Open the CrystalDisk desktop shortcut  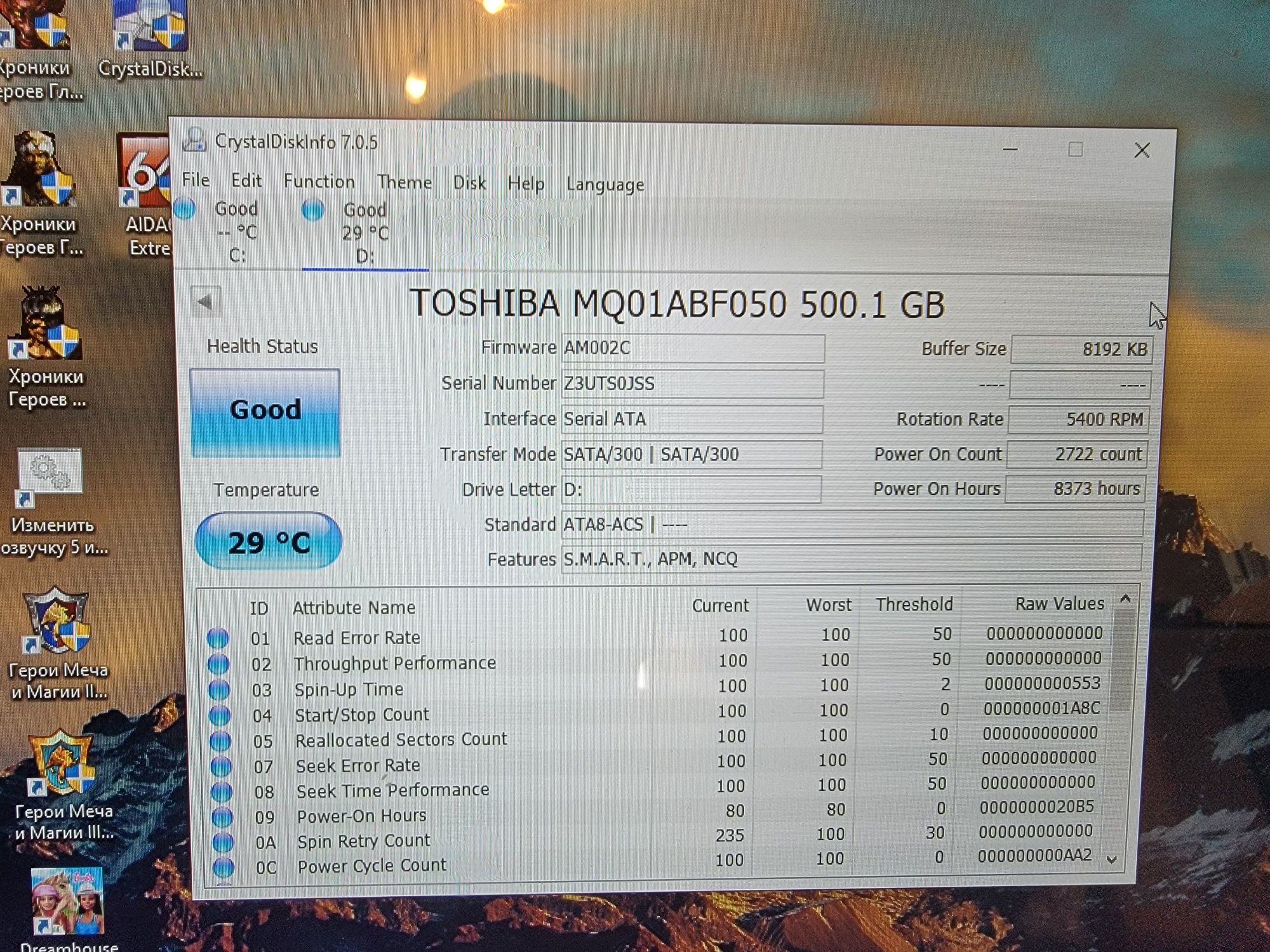(x=151, y=39)
